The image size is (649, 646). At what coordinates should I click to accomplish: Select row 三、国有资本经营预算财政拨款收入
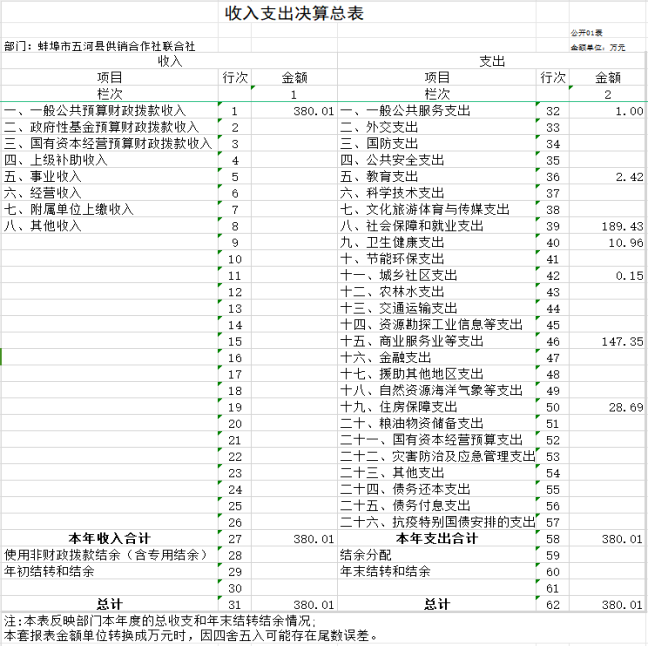point(108,144)
